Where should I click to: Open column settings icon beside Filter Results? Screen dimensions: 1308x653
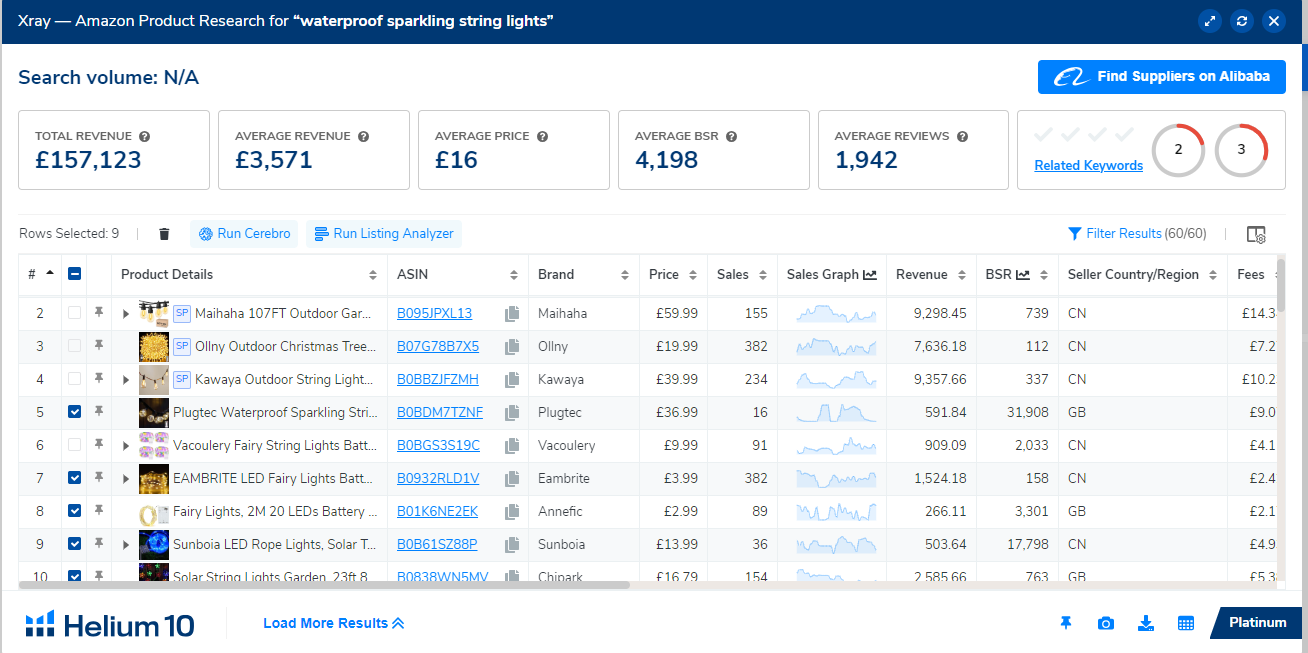click(x=1256, y=234)
